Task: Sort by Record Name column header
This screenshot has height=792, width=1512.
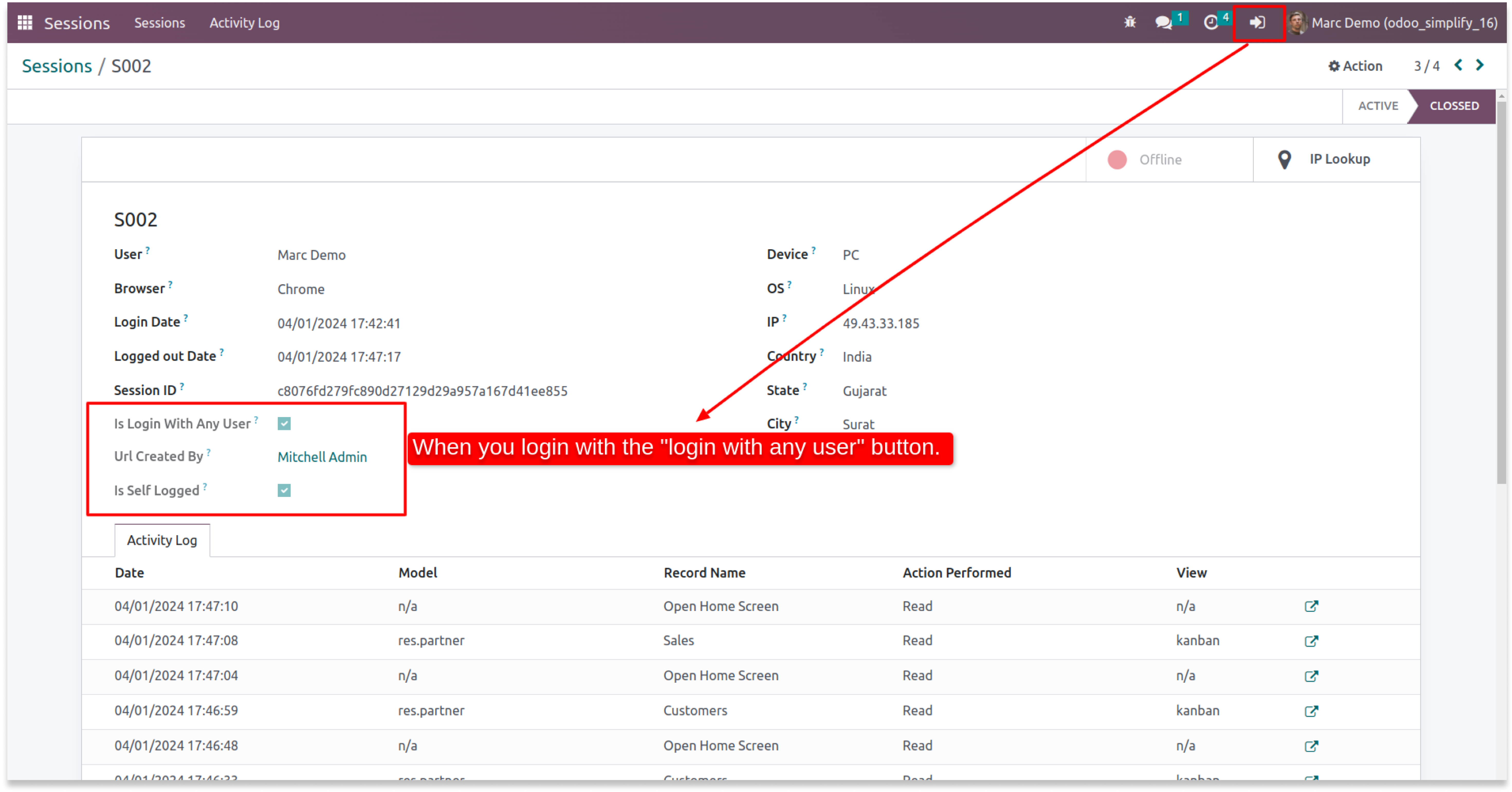Action: click(x=704, y=573)
